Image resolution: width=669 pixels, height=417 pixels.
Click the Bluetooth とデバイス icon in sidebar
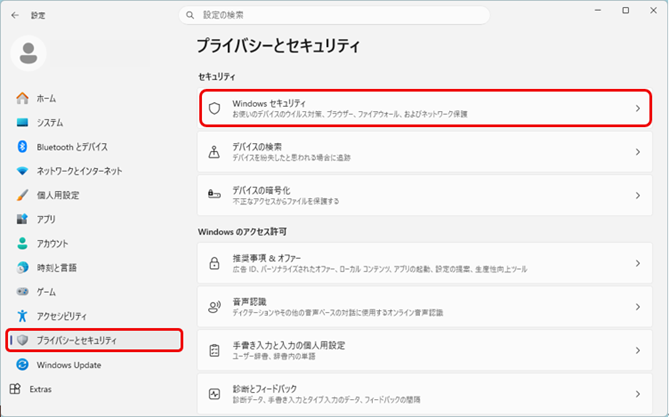pos(22,146)
